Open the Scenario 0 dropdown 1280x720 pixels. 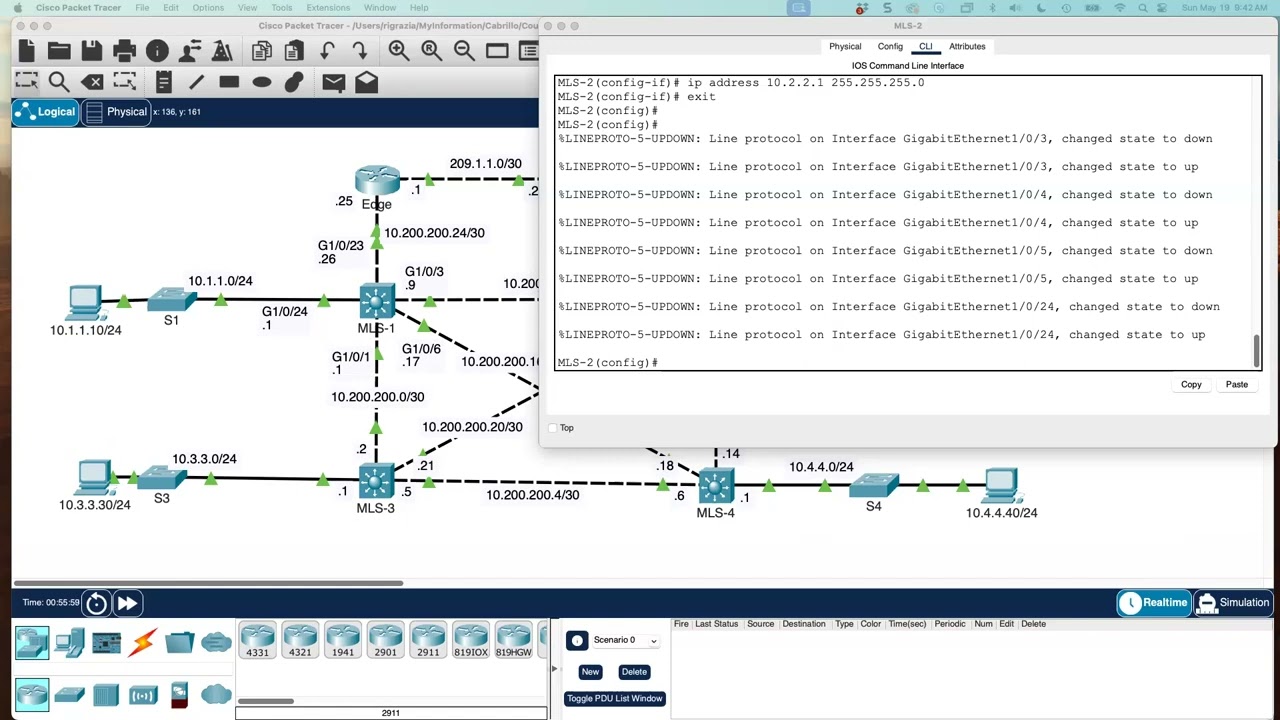pyautogui.click(x=625, y=640)
